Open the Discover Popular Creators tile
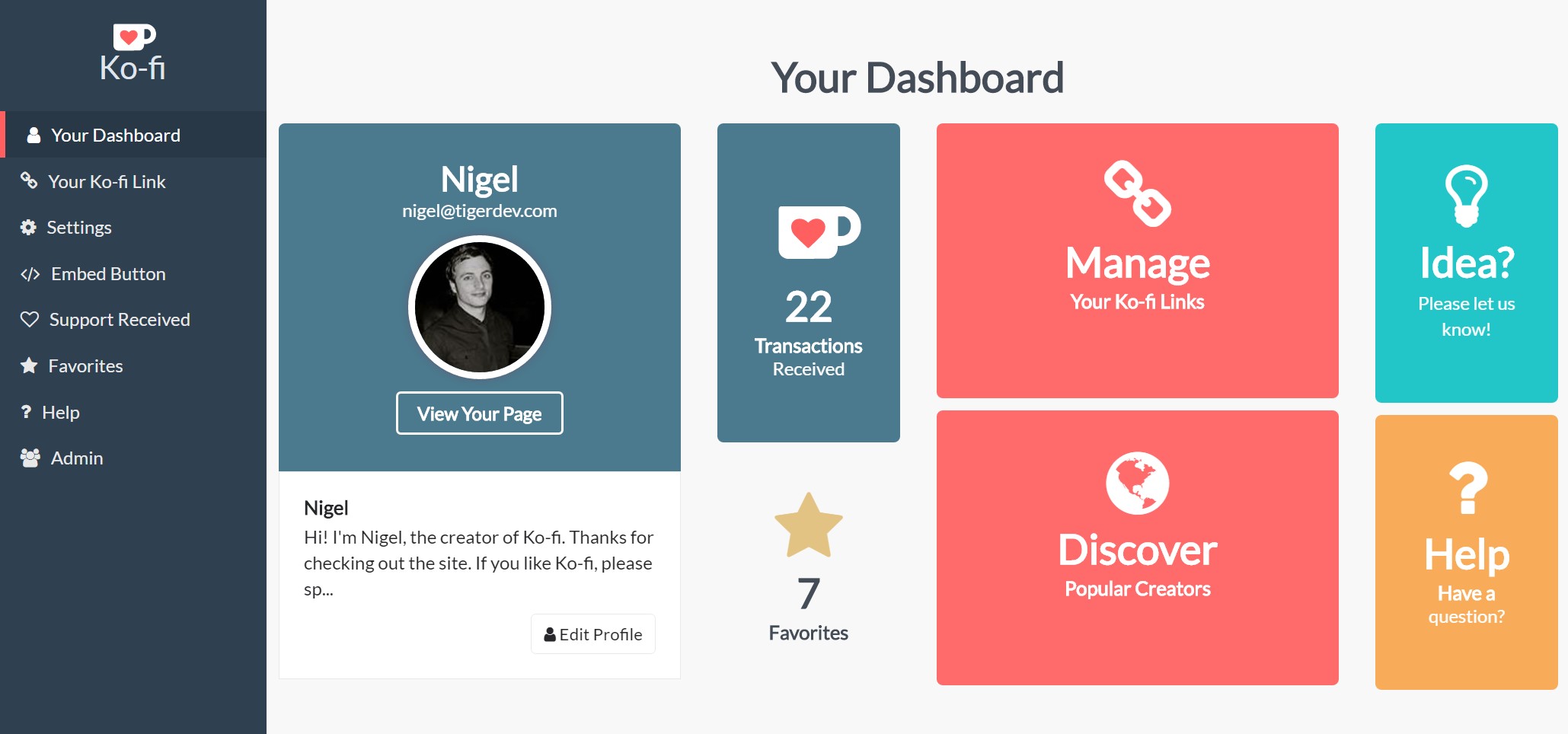The width and height of the screenshot is (1568, 734). [x=1137, y=548]
